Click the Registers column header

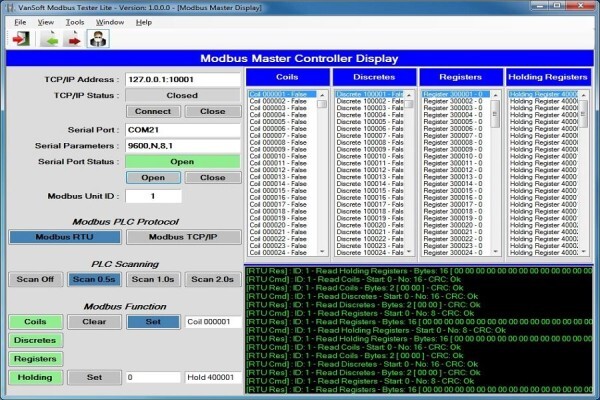(461, 77)
